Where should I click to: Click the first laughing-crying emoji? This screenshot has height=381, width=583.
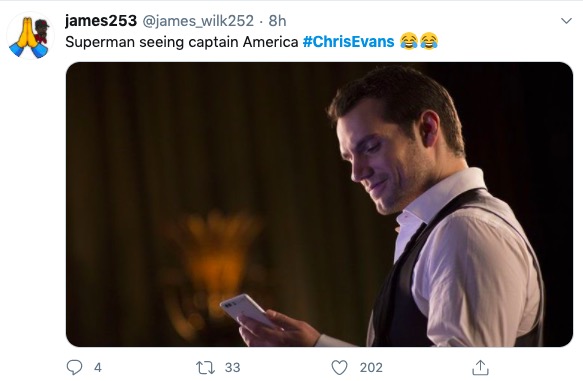tap(409, 41)
